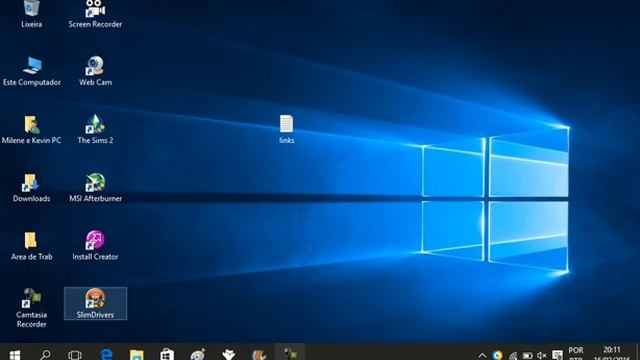Screen dimensions: 640x360
Task: Select the links text file icon
Action: point(287,129)
